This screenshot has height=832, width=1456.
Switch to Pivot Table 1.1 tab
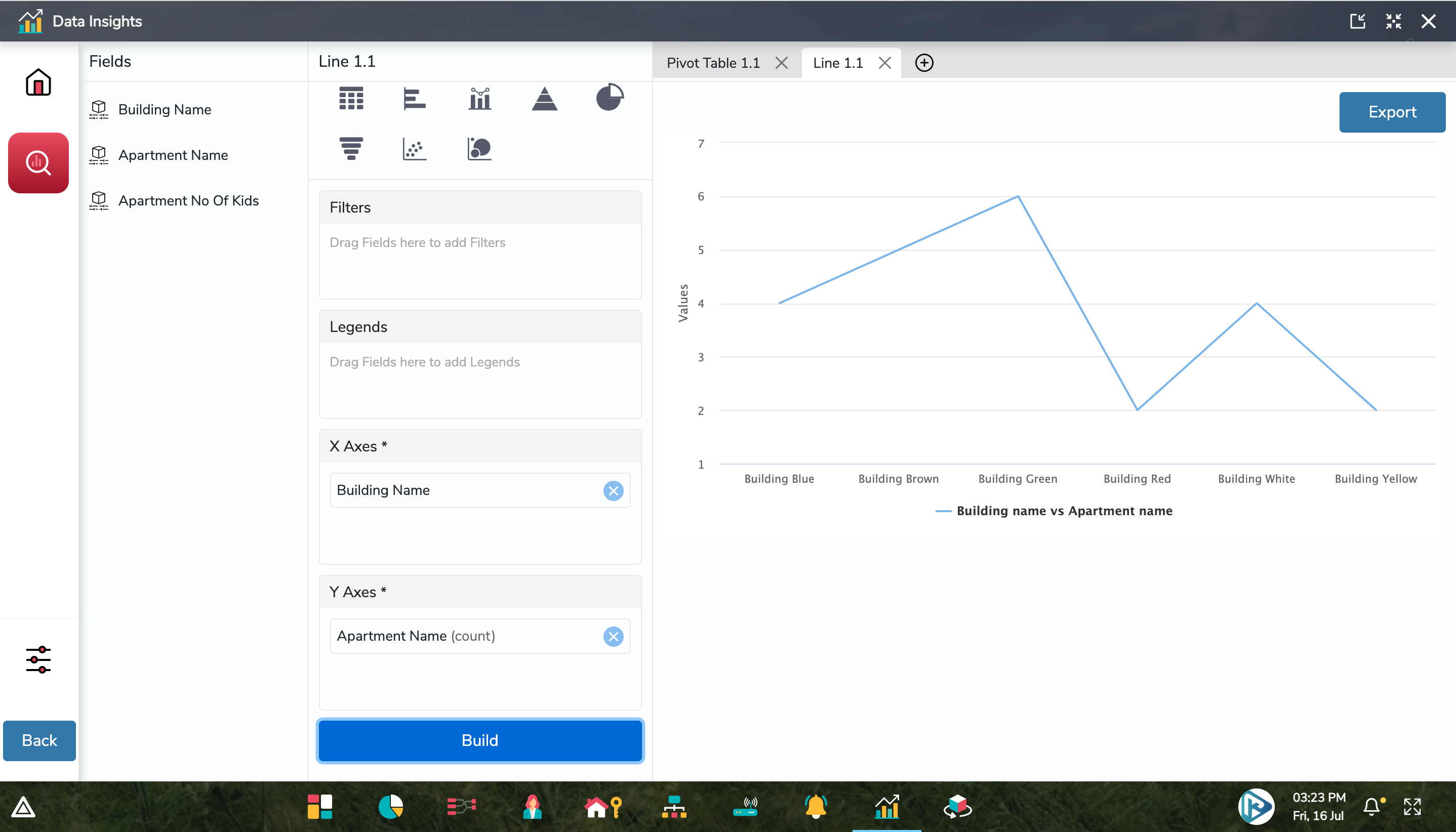coord(713,62)
